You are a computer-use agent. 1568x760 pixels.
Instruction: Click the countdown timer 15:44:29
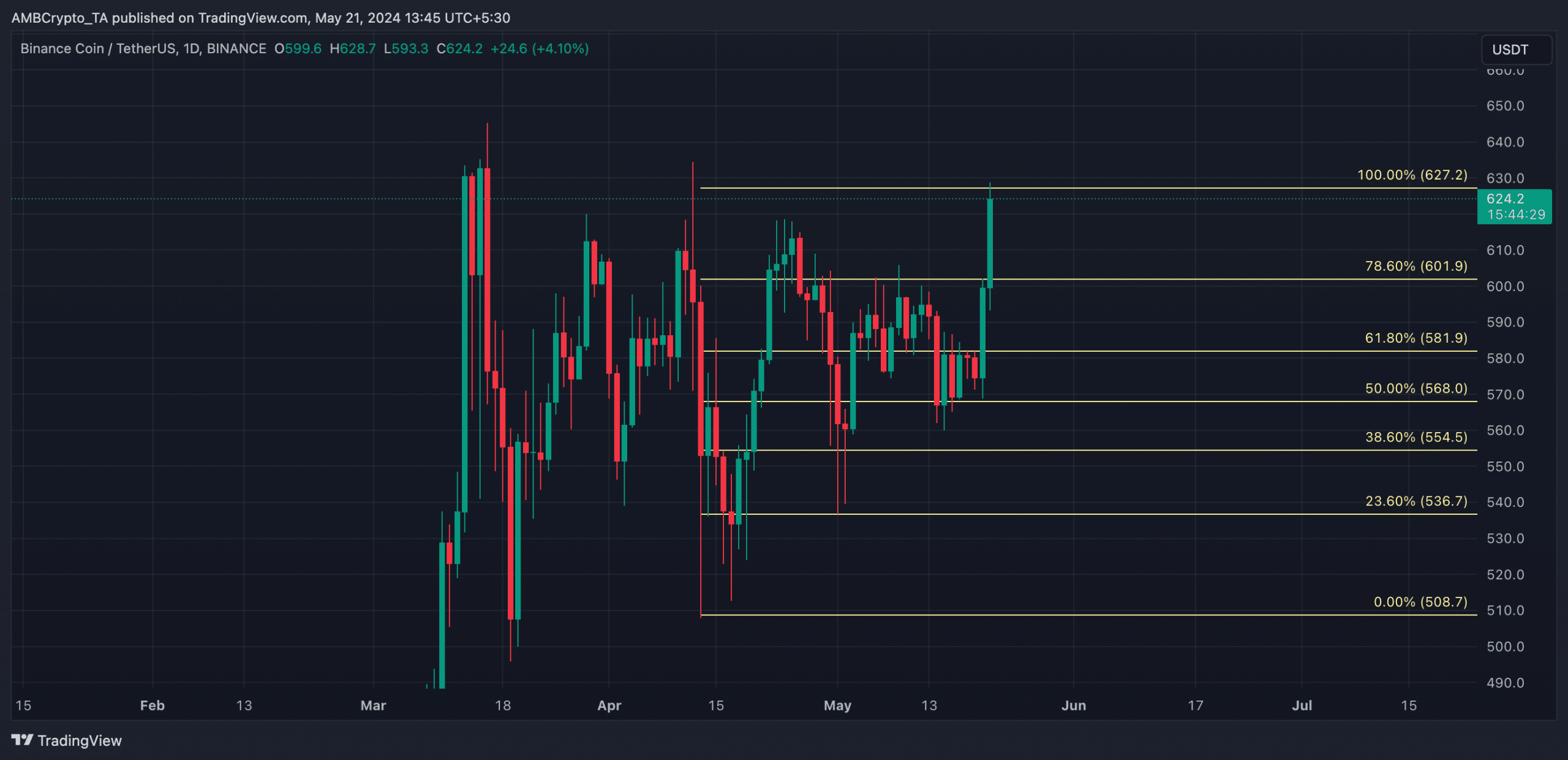1516,215
